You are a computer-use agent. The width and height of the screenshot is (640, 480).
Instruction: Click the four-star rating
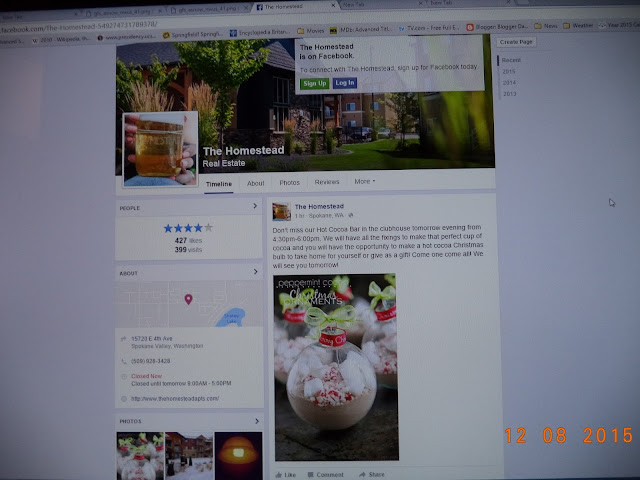click(x=188, y=228)
